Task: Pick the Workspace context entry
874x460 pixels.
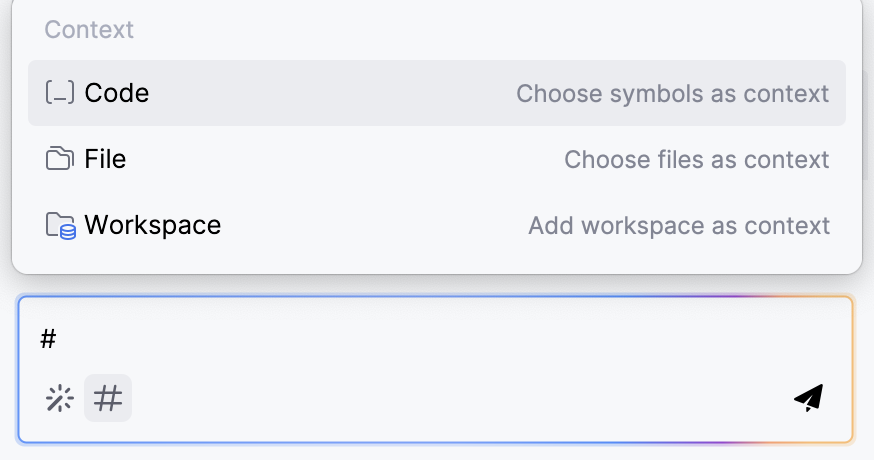Action: coord(152,225)
